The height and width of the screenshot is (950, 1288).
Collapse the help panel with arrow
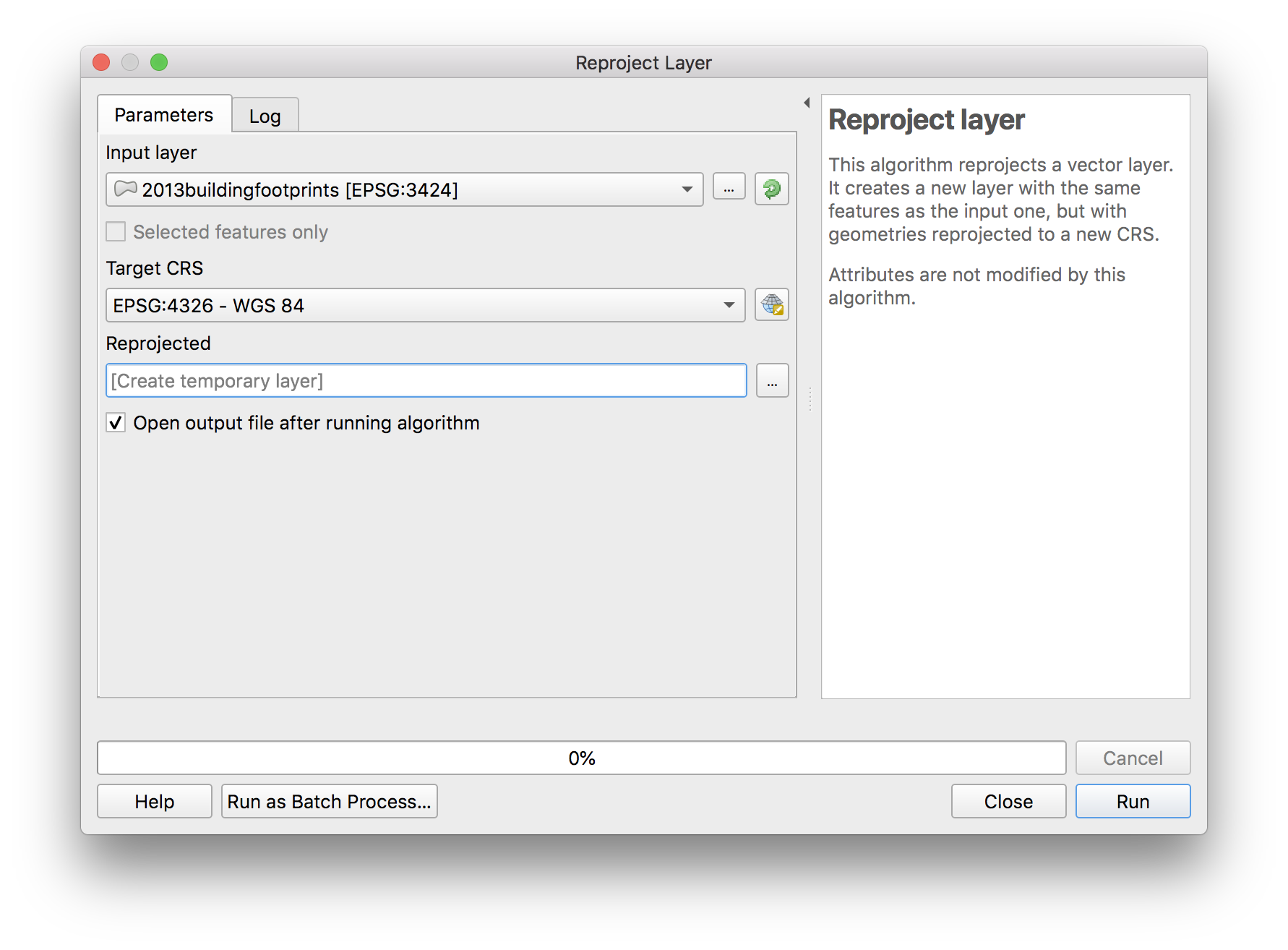807,103
